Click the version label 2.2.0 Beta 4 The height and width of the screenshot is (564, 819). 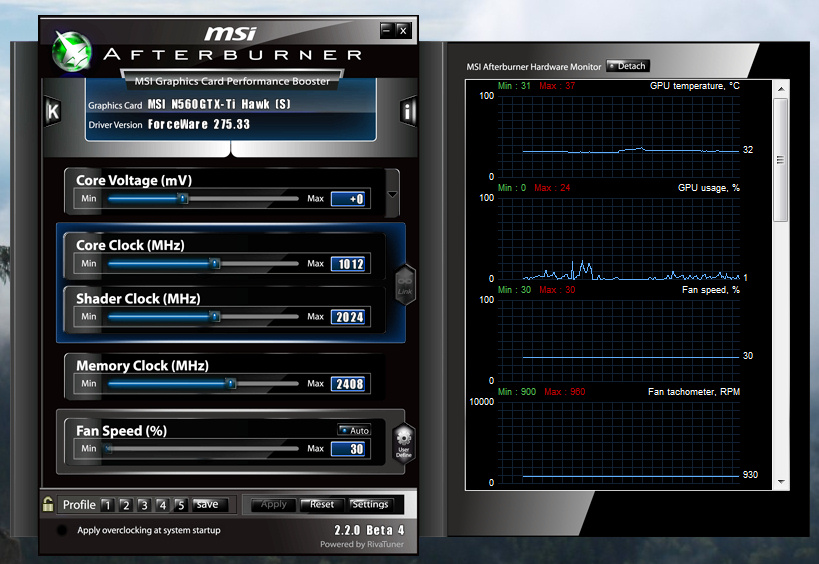tap(369, 530)
